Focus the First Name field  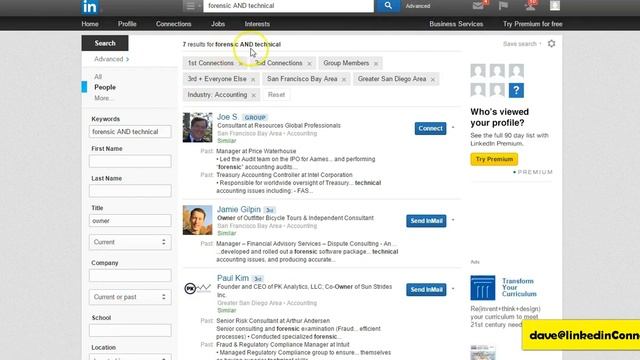(x=130, y=161)
